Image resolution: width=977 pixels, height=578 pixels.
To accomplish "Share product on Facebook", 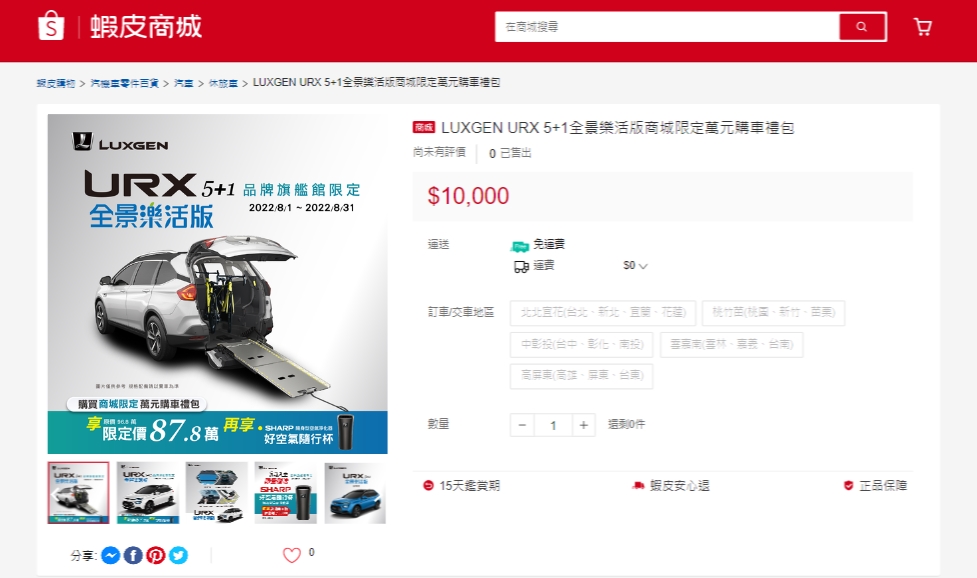I will (x=133, y=555).
